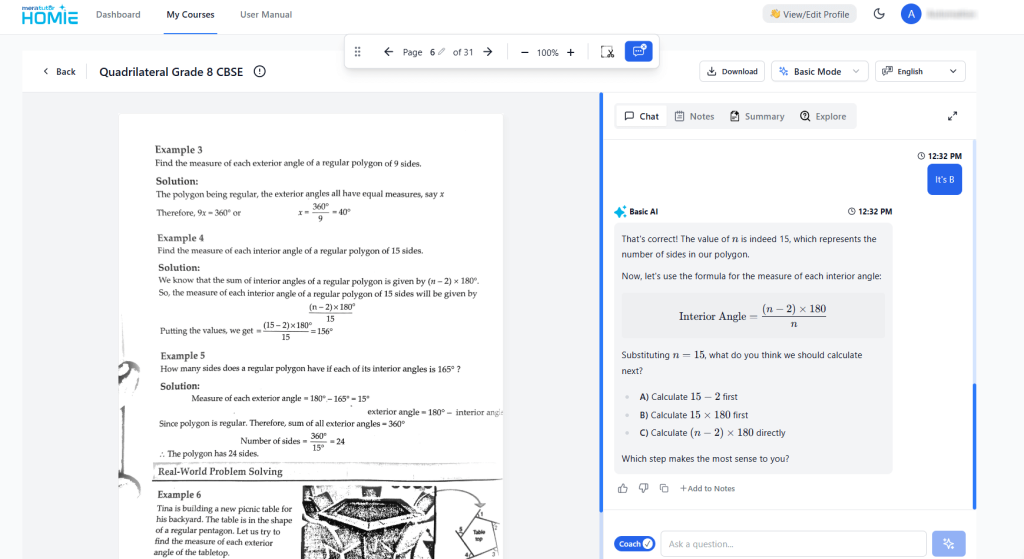
Task: Click the 12:32 PM timestamp beside Basic AI
Action: (x=870, y=212)
